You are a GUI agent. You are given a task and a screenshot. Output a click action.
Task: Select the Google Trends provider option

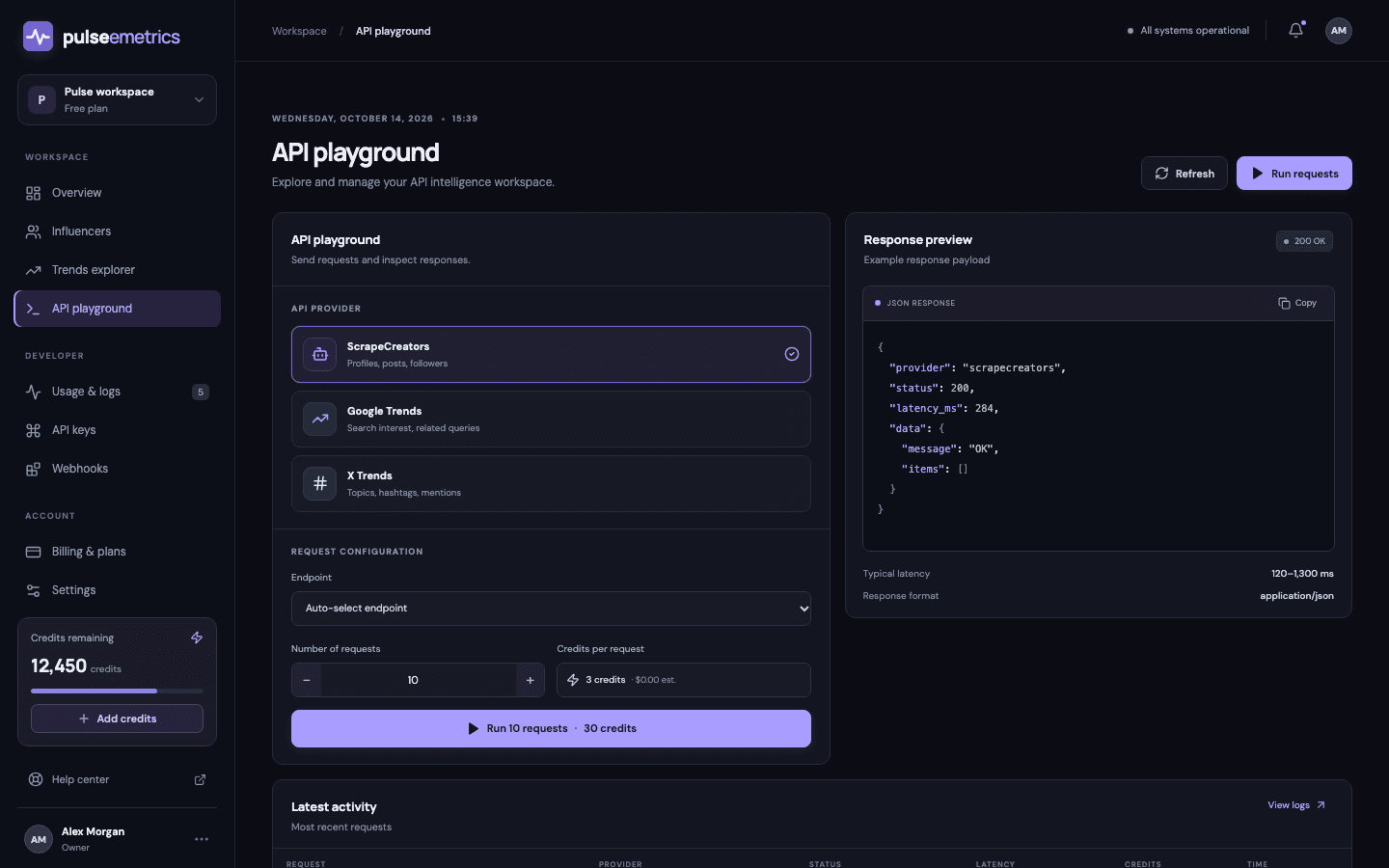[551, 419]
